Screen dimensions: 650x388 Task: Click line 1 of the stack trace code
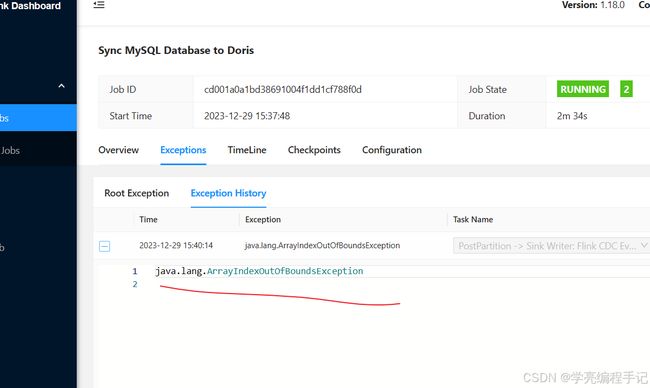point(260,271)
